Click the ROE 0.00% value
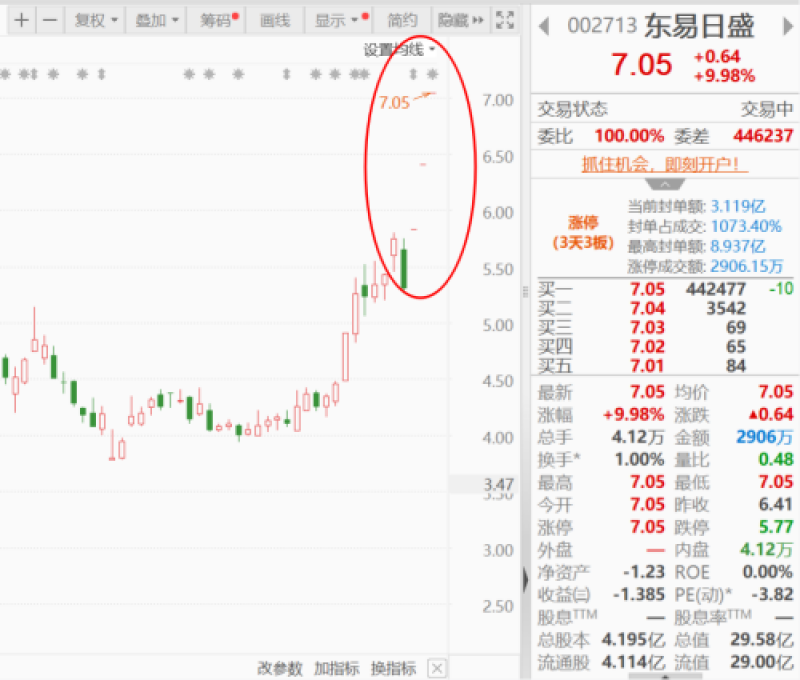 click(767, 571)
